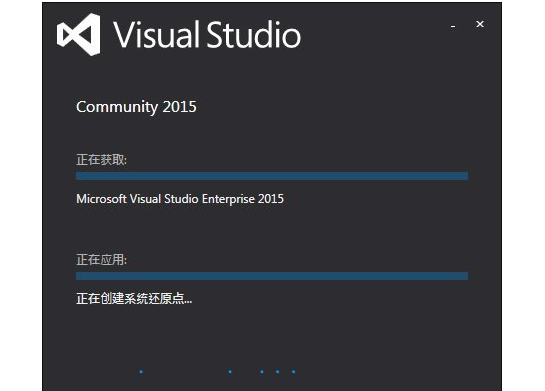Click the third loading dot
This screenshot has width=545, height=391.
pos(262,372)
